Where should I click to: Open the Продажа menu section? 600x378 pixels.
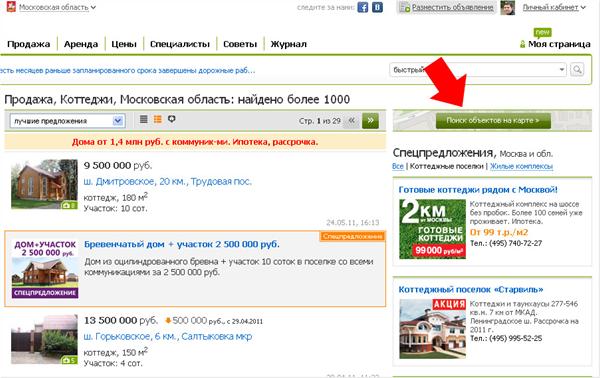[29, 44]
